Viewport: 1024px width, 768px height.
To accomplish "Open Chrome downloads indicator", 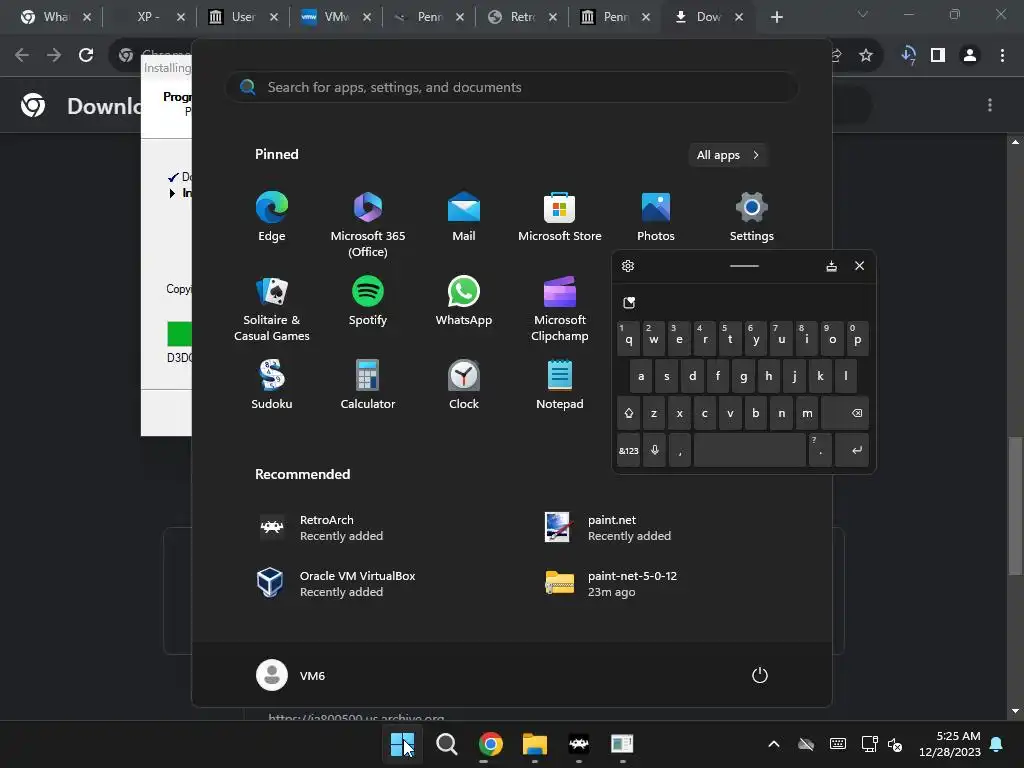I will 908,55.
